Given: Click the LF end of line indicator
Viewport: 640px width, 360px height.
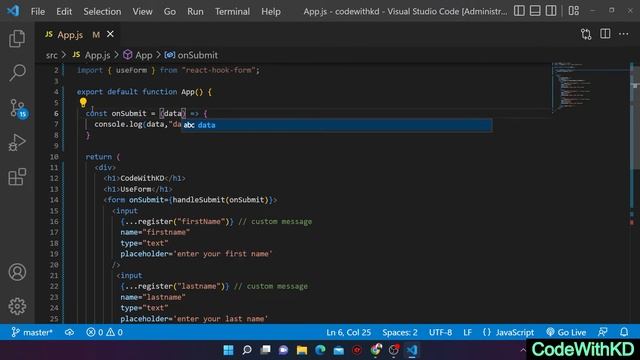Looking at the screenshot, I should coord(467,332).
